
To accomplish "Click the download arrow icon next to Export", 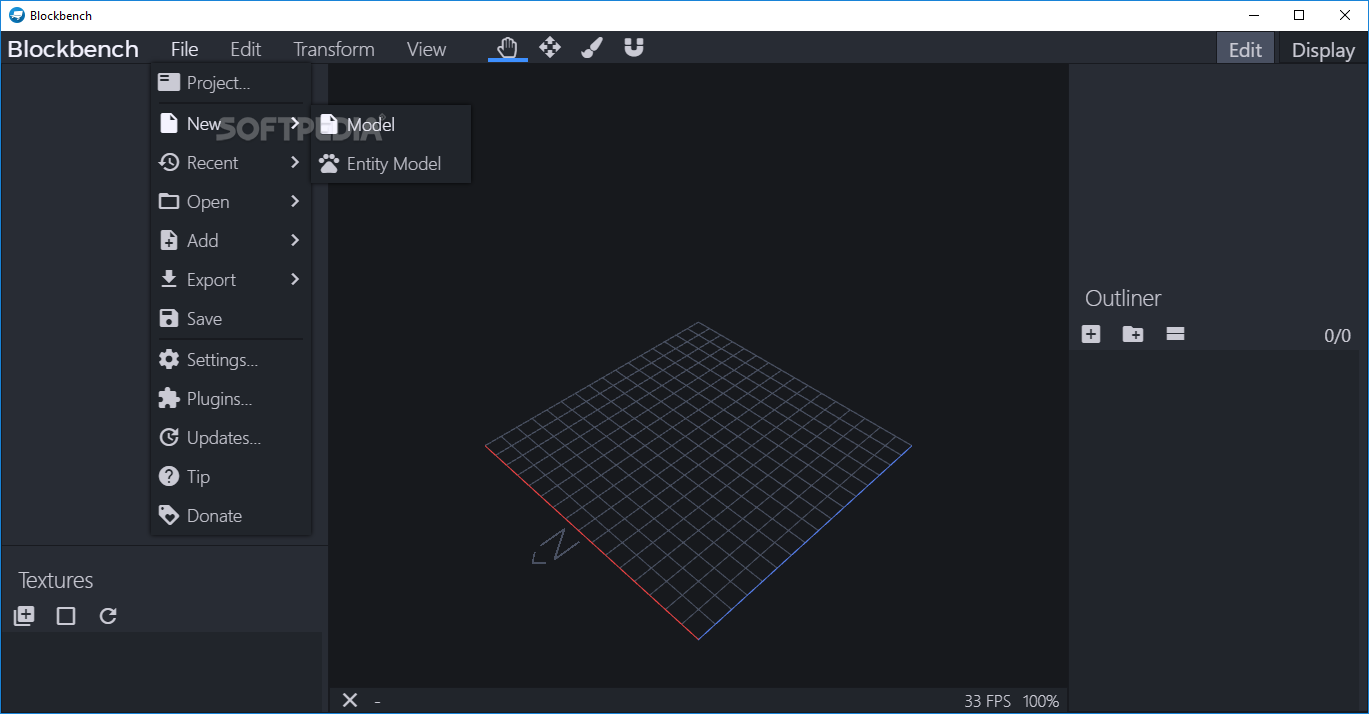I will tap(169, 279).
